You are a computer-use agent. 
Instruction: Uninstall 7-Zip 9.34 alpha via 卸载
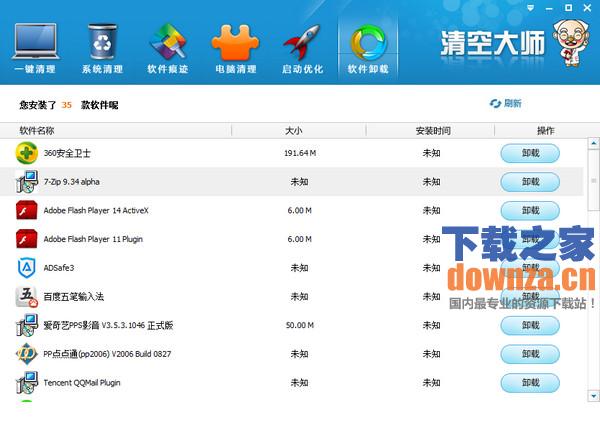[530, 182]
